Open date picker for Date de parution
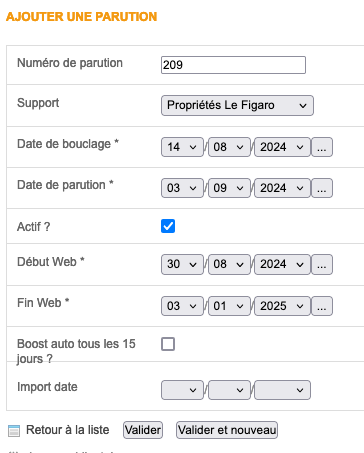This screenshot has height=453, width=364. 322,188
